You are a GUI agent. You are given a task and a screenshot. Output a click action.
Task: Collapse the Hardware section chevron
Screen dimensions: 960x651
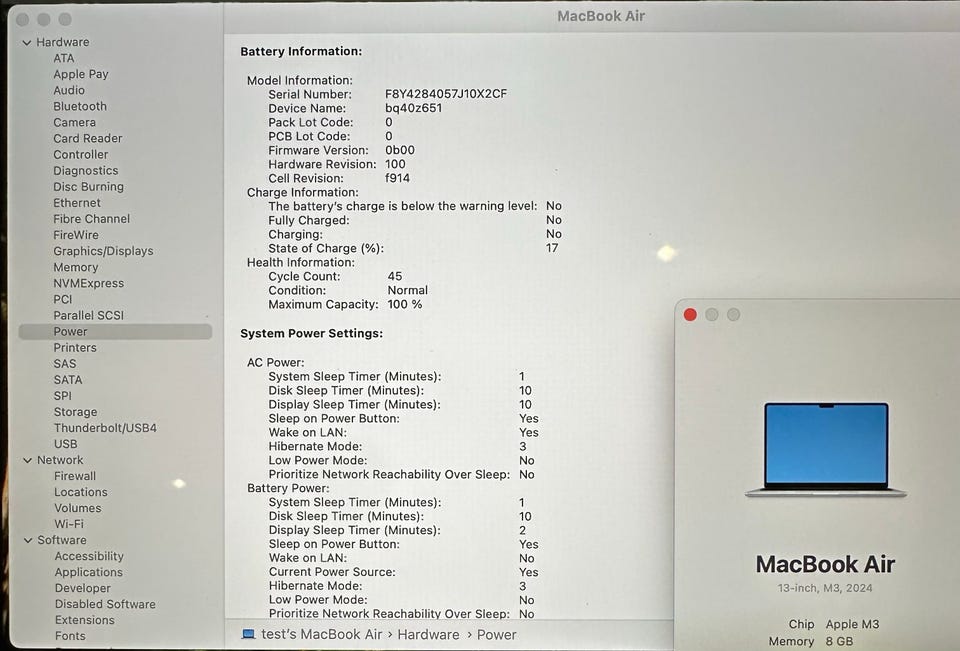coord(27,43)
